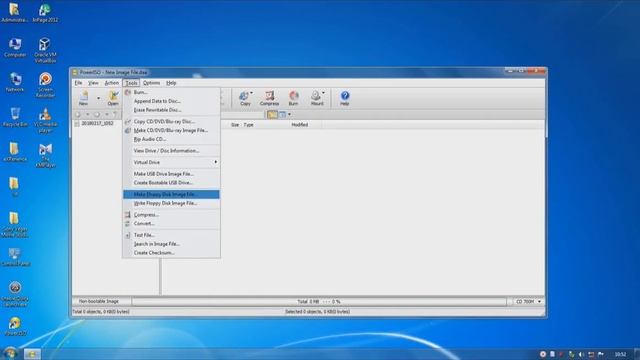
Task: Open the Windows Start button
Action: tap(10, 353)
